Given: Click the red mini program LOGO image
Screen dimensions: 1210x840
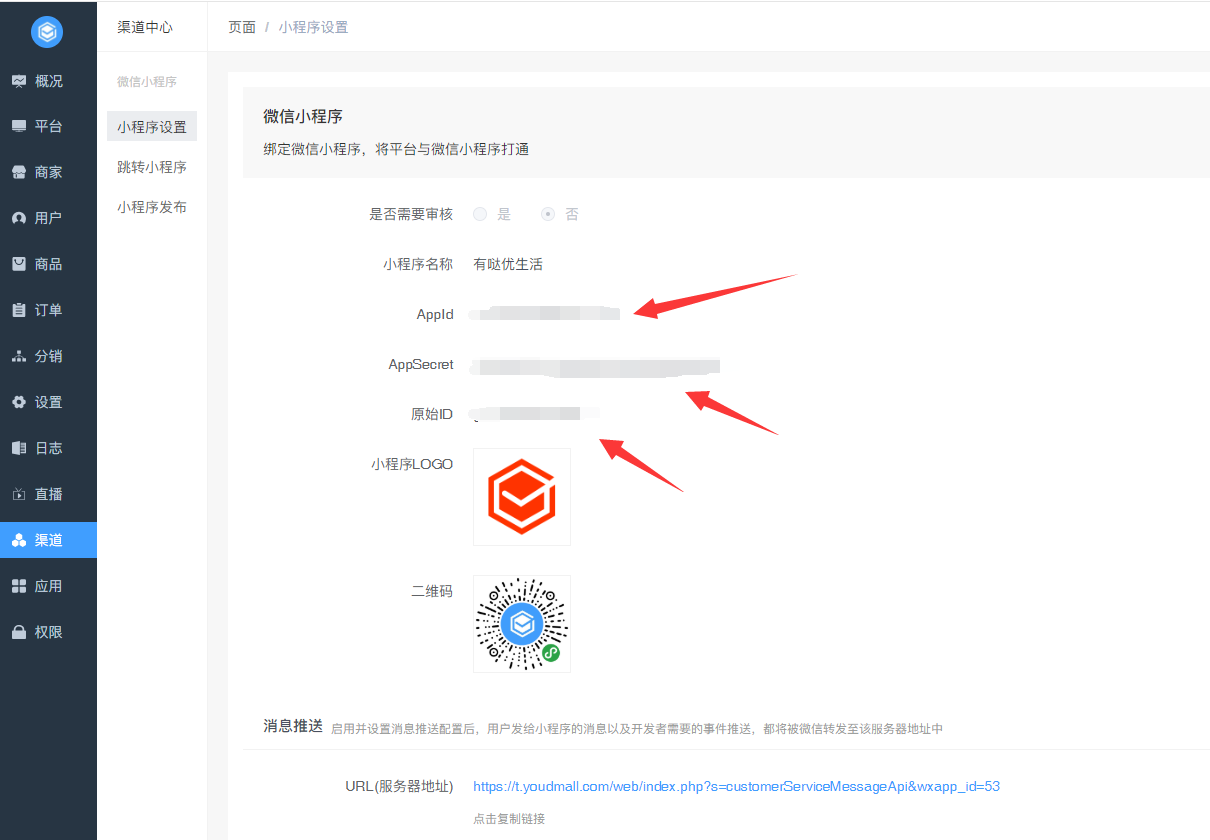Looking at the screenshot, I should click(x=522, y=497).
